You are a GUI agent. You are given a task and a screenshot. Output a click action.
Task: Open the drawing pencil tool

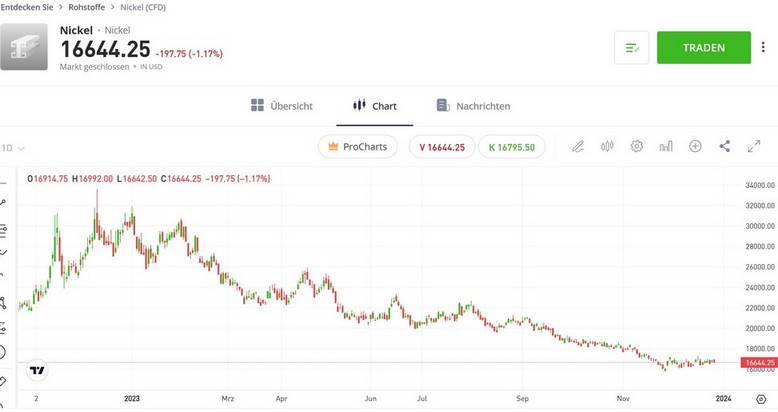tap(578, 146)
